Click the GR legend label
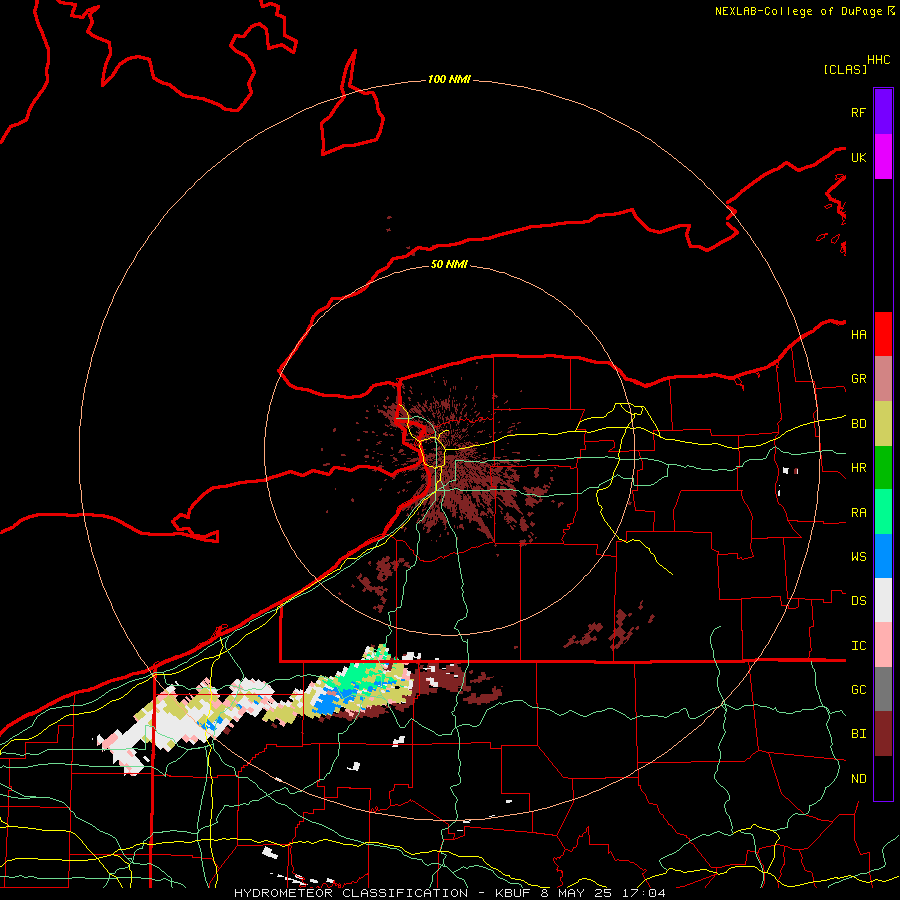The width and height of the screenshot is (900, 900). (858, 379)
